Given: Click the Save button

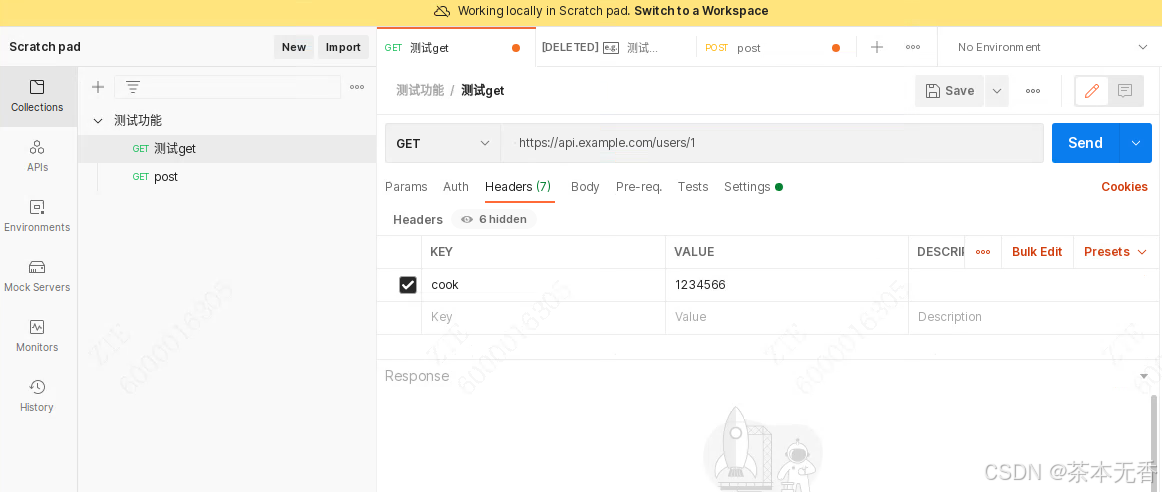Looking at the screenshot, I should tap(949, 91).
